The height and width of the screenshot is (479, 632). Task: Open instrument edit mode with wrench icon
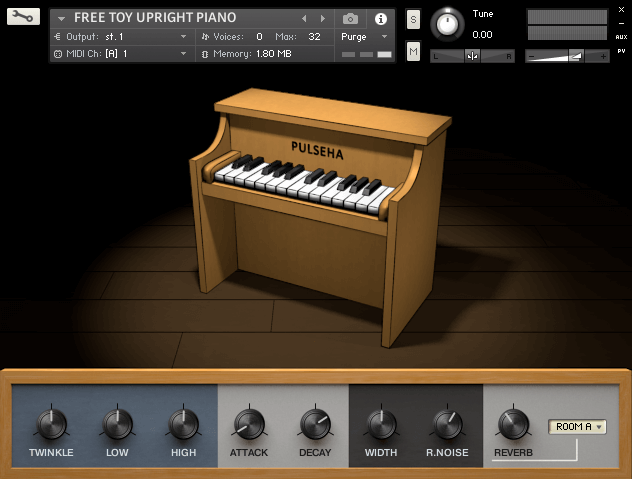[x=23, y=17]
